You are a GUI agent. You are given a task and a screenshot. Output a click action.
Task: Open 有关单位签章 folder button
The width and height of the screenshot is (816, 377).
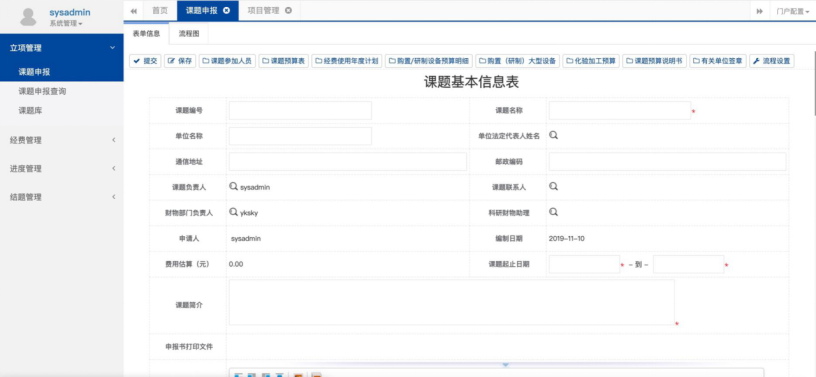pos(718,61)
